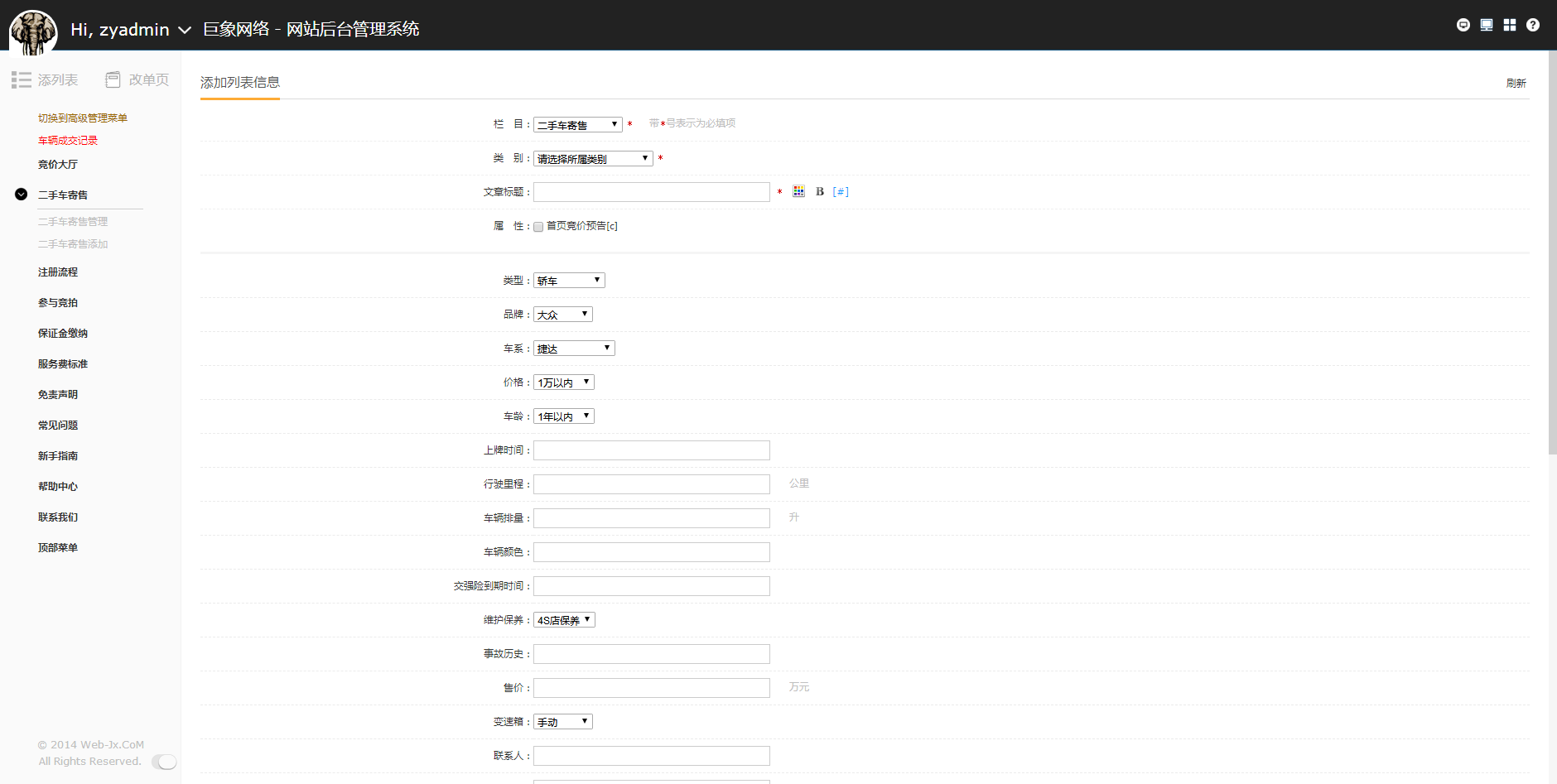Screen dimensions: 1557x784
Task: Check the 首页竞价预告[c] checkbox
Action: [538, 227]
